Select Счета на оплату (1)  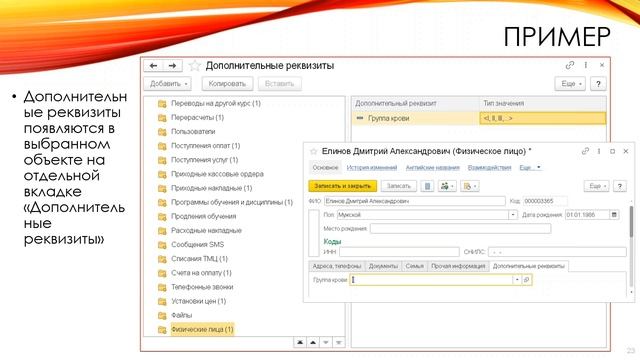pos(201,273)
